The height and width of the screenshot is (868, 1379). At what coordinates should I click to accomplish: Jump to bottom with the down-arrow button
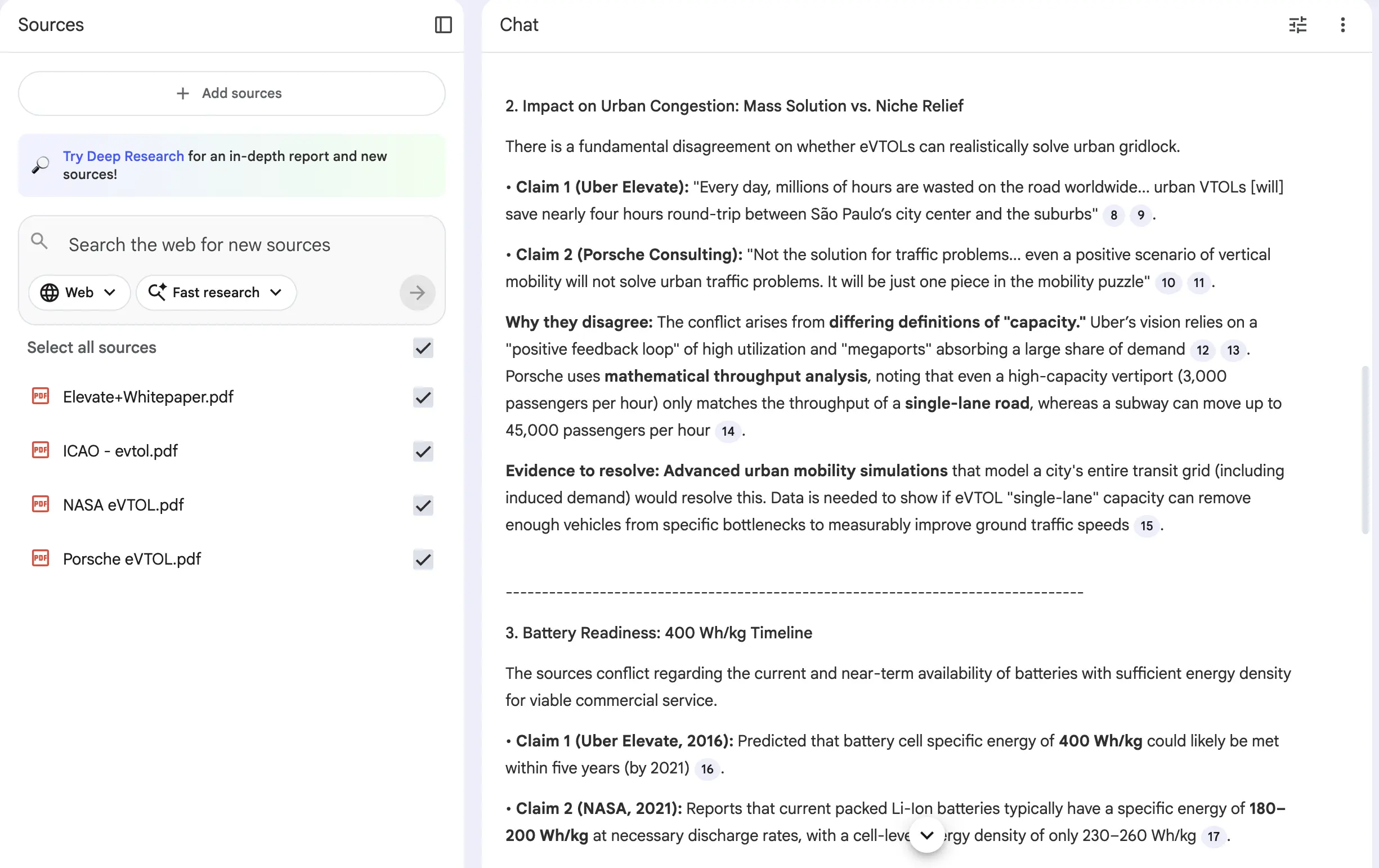[x=926, y=835]
